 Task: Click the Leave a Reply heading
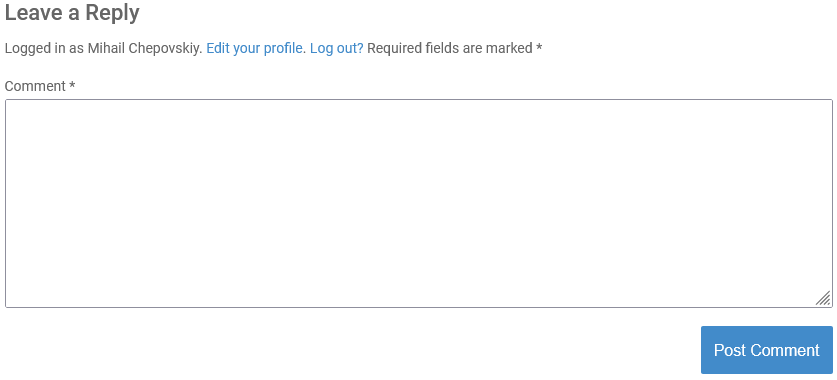pos(72,12)
